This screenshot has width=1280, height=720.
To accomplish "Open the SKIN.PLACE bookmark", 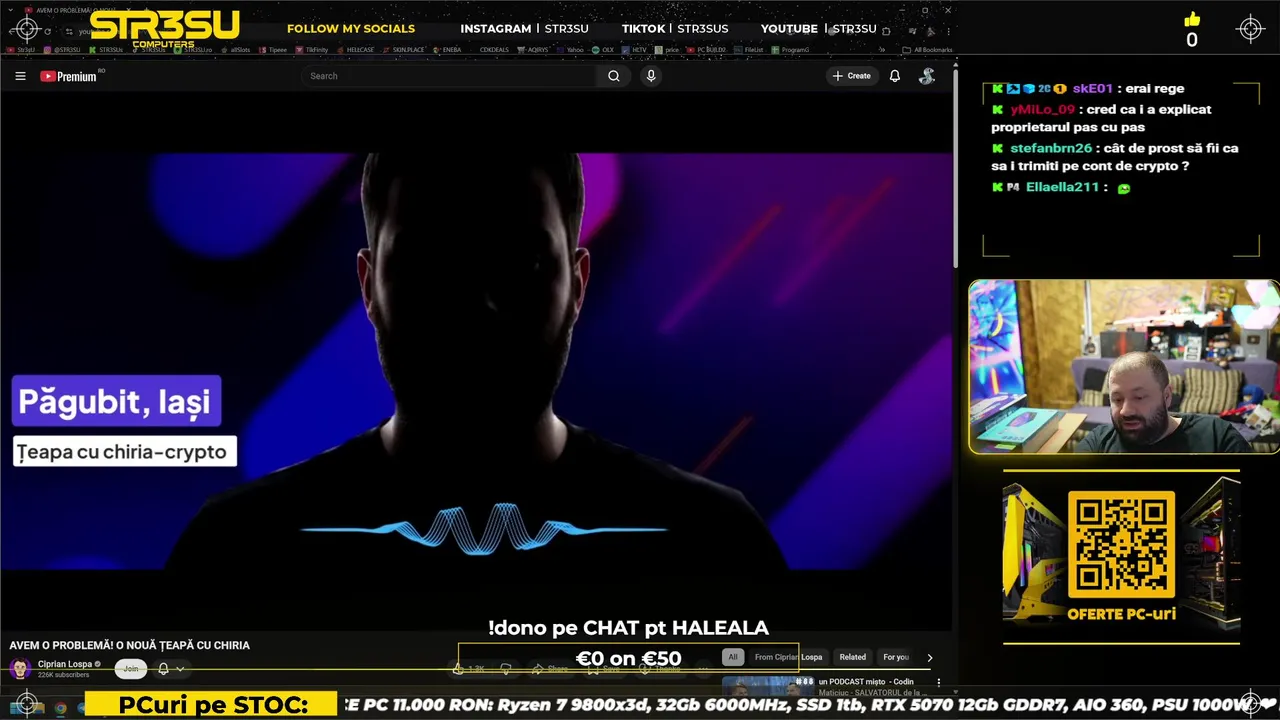I will click(403, 49).
